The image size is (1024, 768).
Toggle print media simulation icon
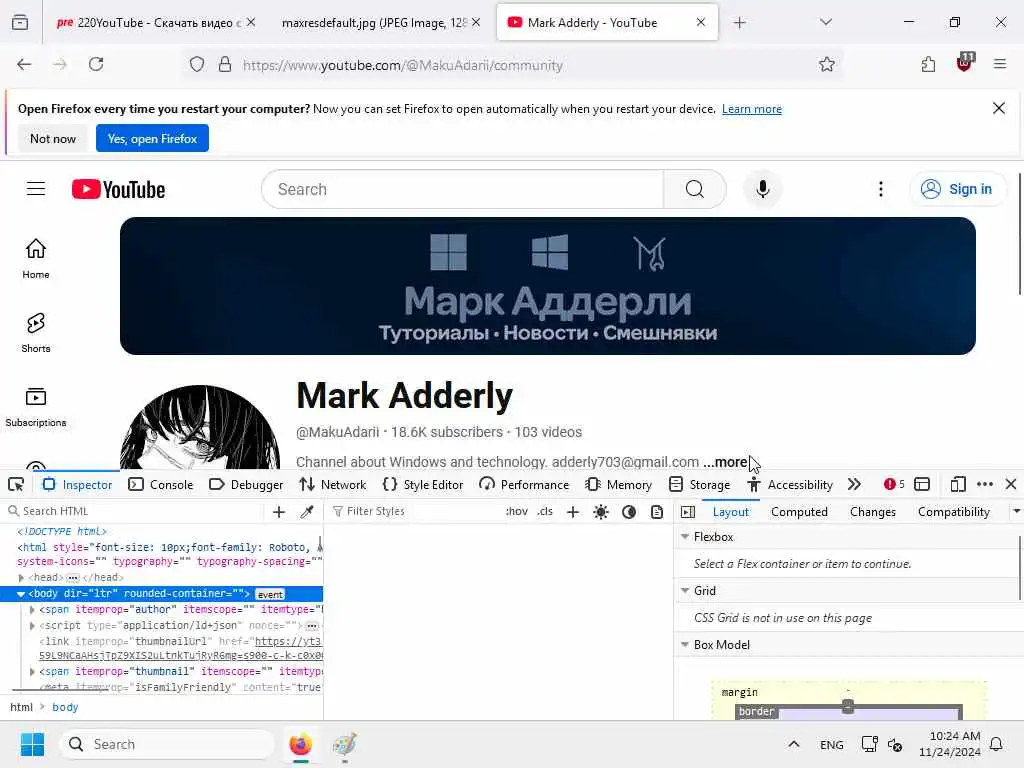pos(657,511)
